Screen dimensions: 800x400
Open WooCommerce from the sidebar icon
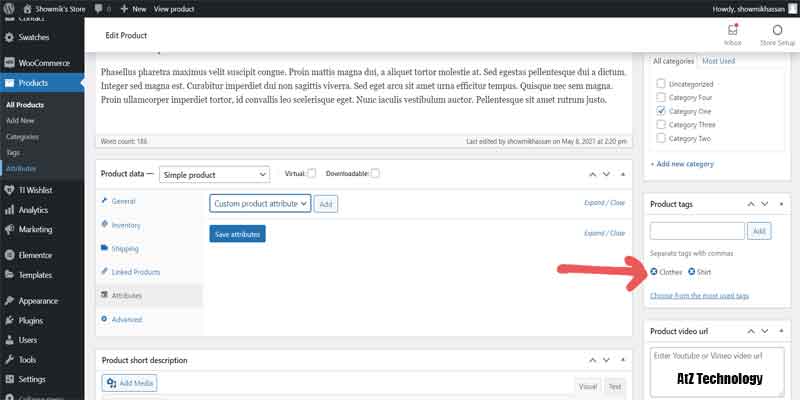click(x=11, y=60)
